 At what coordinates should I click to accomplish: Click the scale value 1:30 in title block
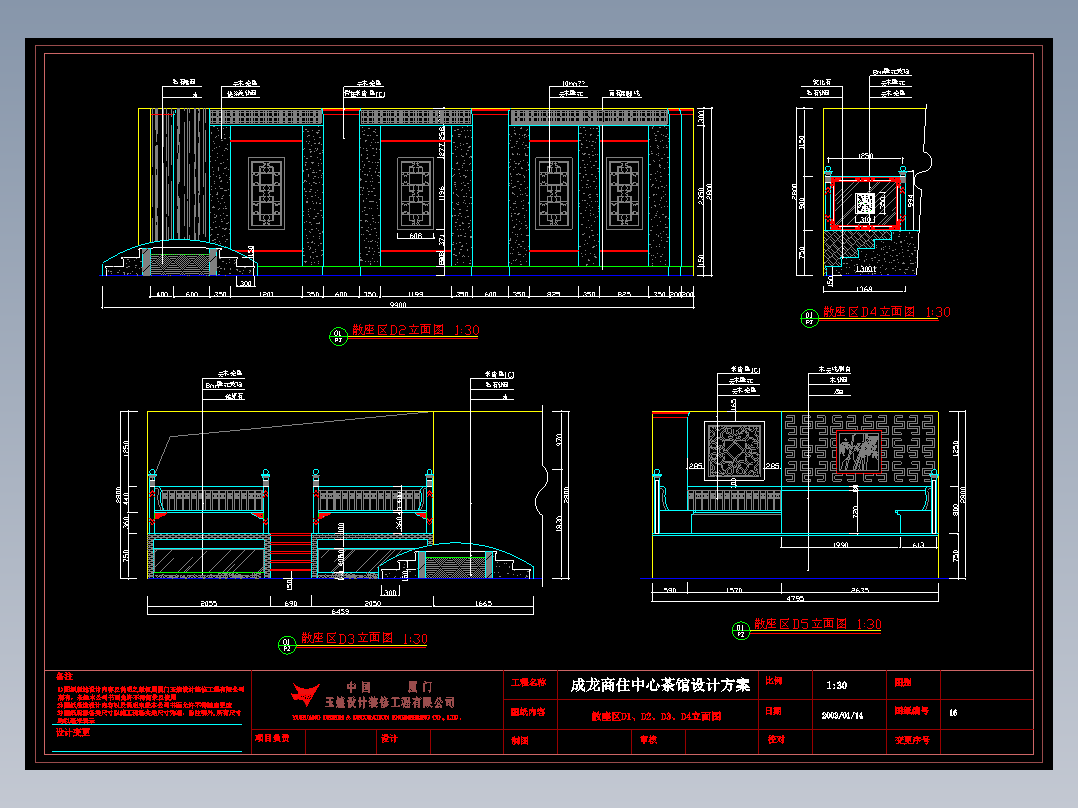tap(837, 685)
